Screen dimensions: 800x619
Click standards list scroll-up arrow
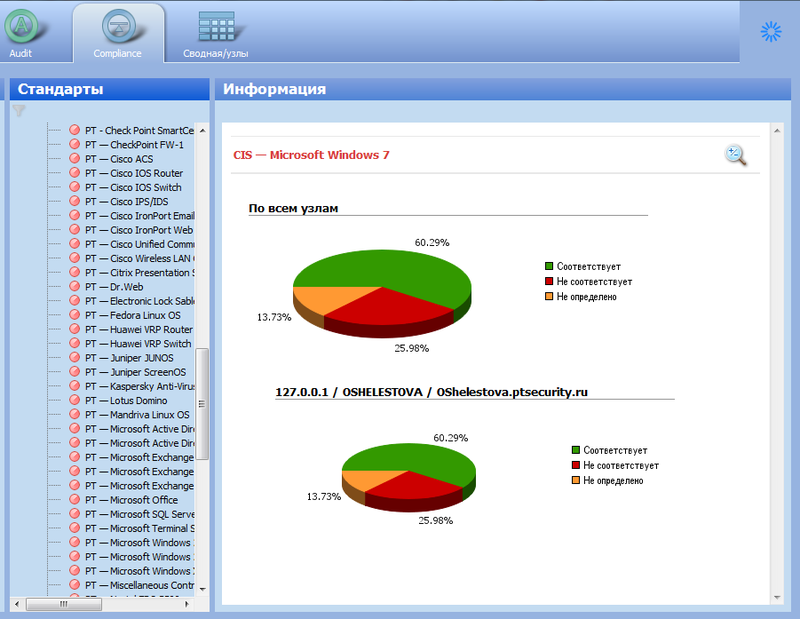(203, 131)
